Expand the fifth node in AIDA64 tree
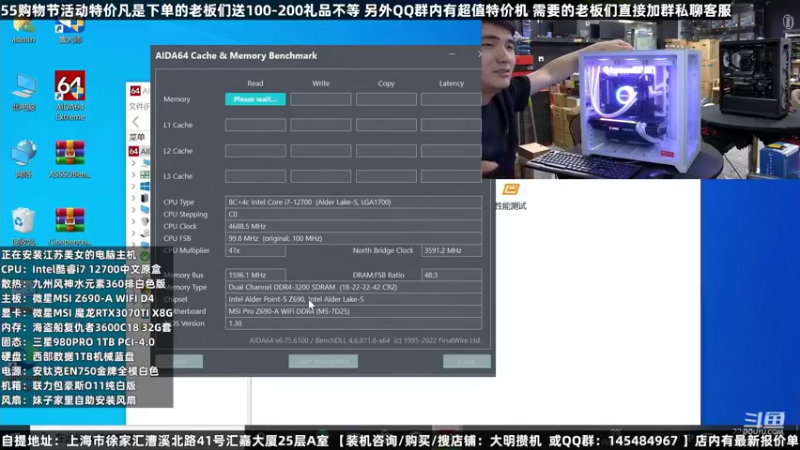Image resolution: width=800 pixels, height=450 pixels. click(x=134, y=210)
